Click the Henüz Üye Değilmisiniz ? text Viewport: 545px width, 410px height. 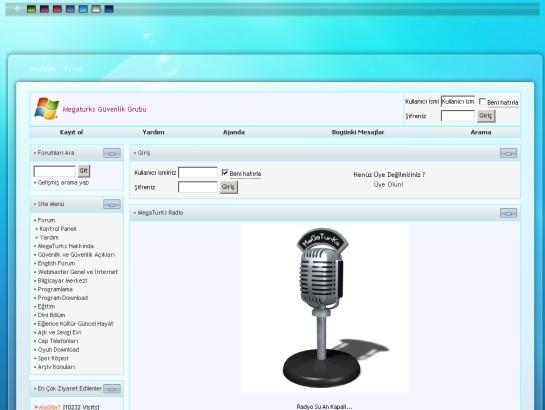(389, 175)
